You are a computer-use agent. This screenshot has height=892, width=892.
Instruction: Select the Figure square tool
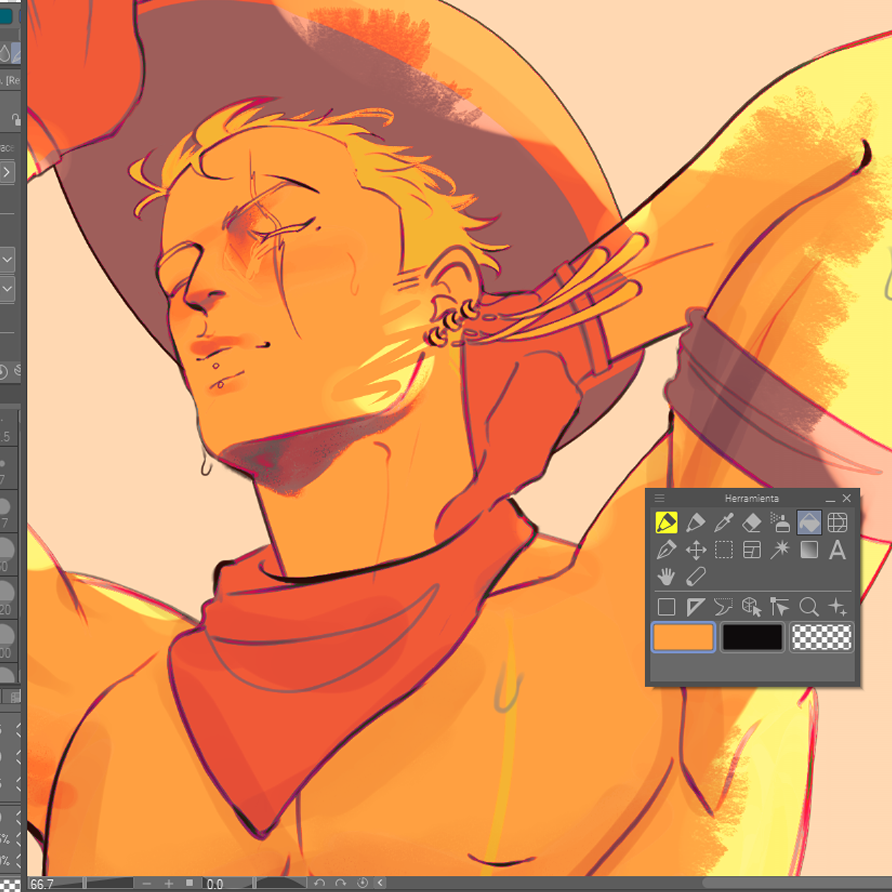pyautogui.click(x=666, y=607)
